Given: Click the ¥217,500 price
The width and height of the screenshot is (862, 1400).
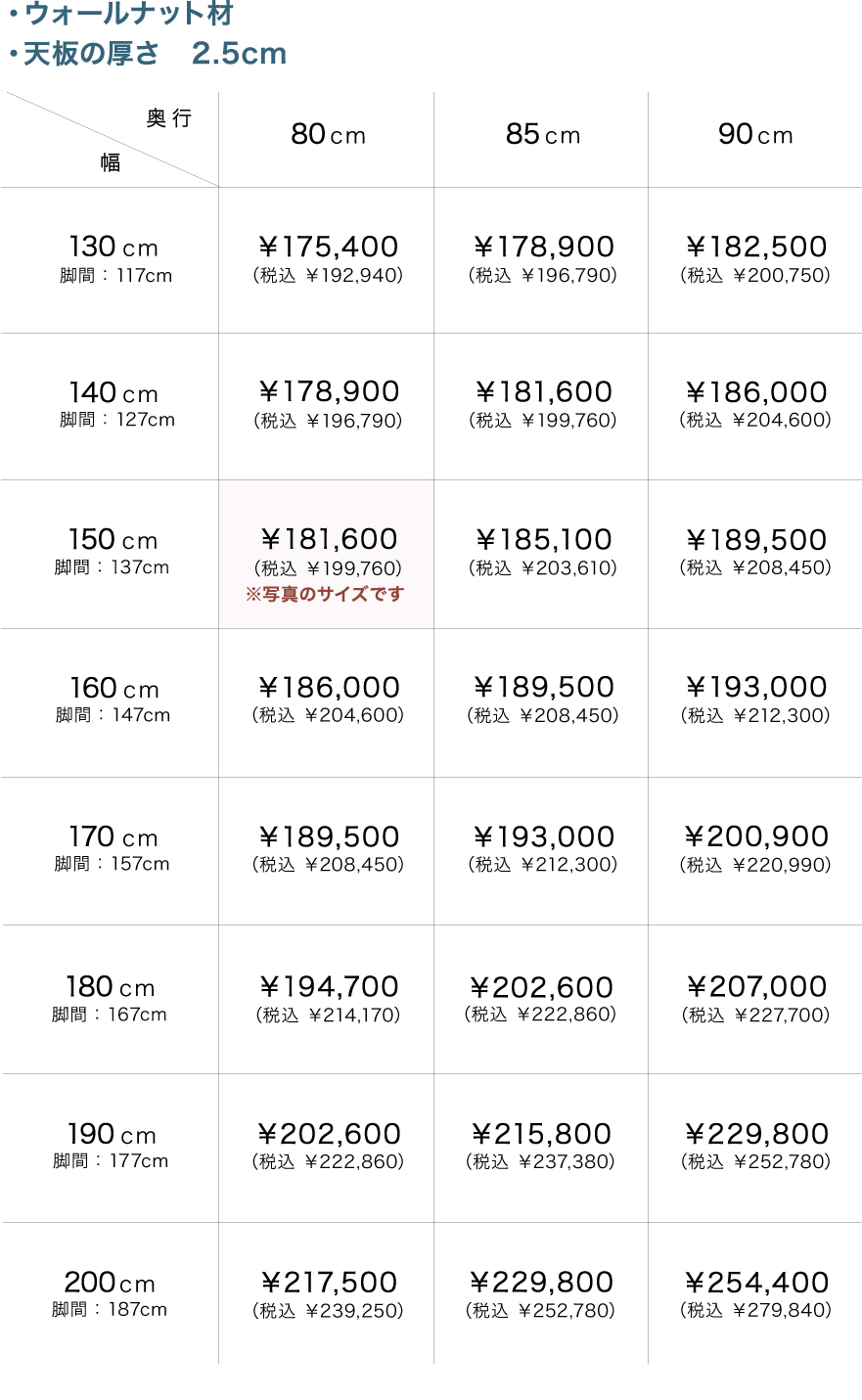Looking at the screenshot, I should click(x=328, y=1282).
